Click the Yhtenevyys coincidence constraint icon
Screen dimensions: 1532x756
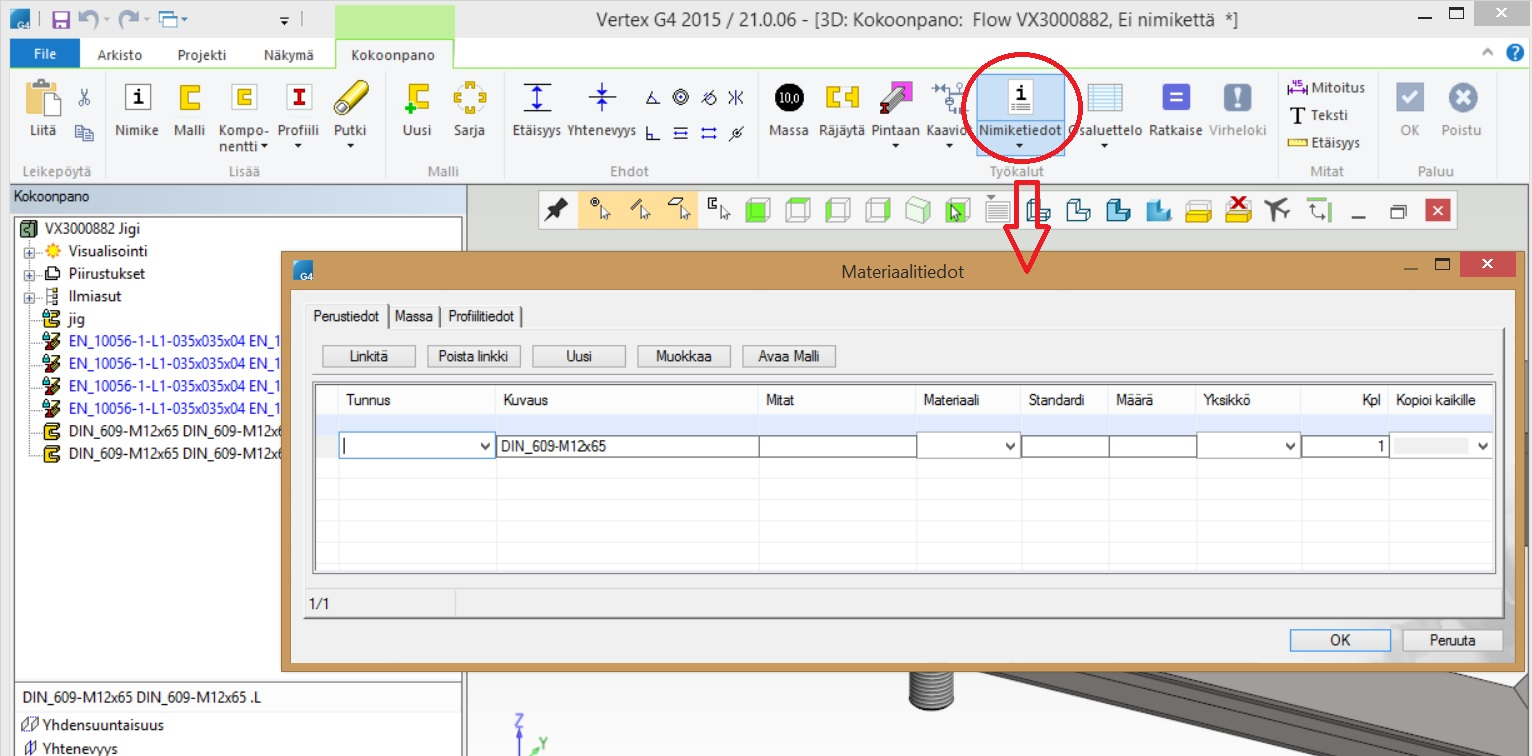tap(601, 98)
